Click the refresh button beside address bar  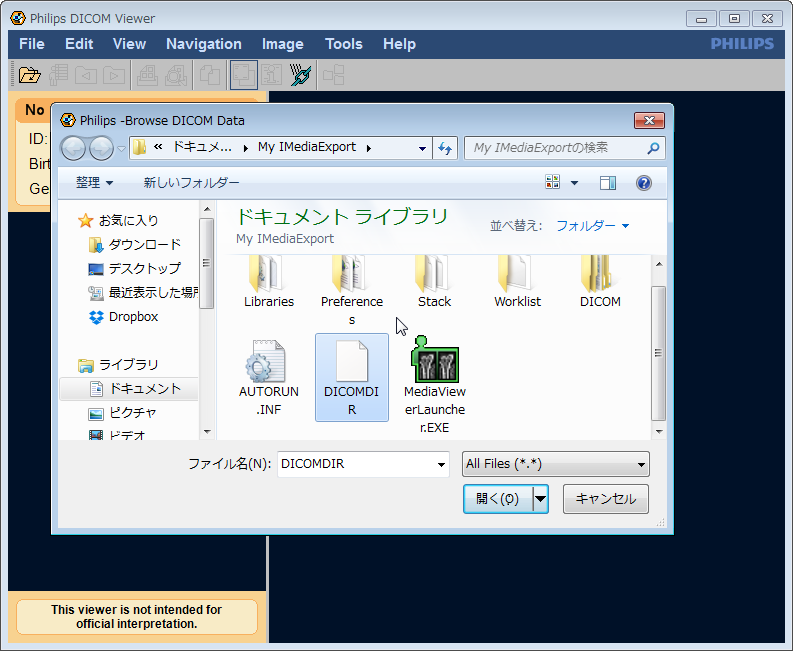[445, 148]
